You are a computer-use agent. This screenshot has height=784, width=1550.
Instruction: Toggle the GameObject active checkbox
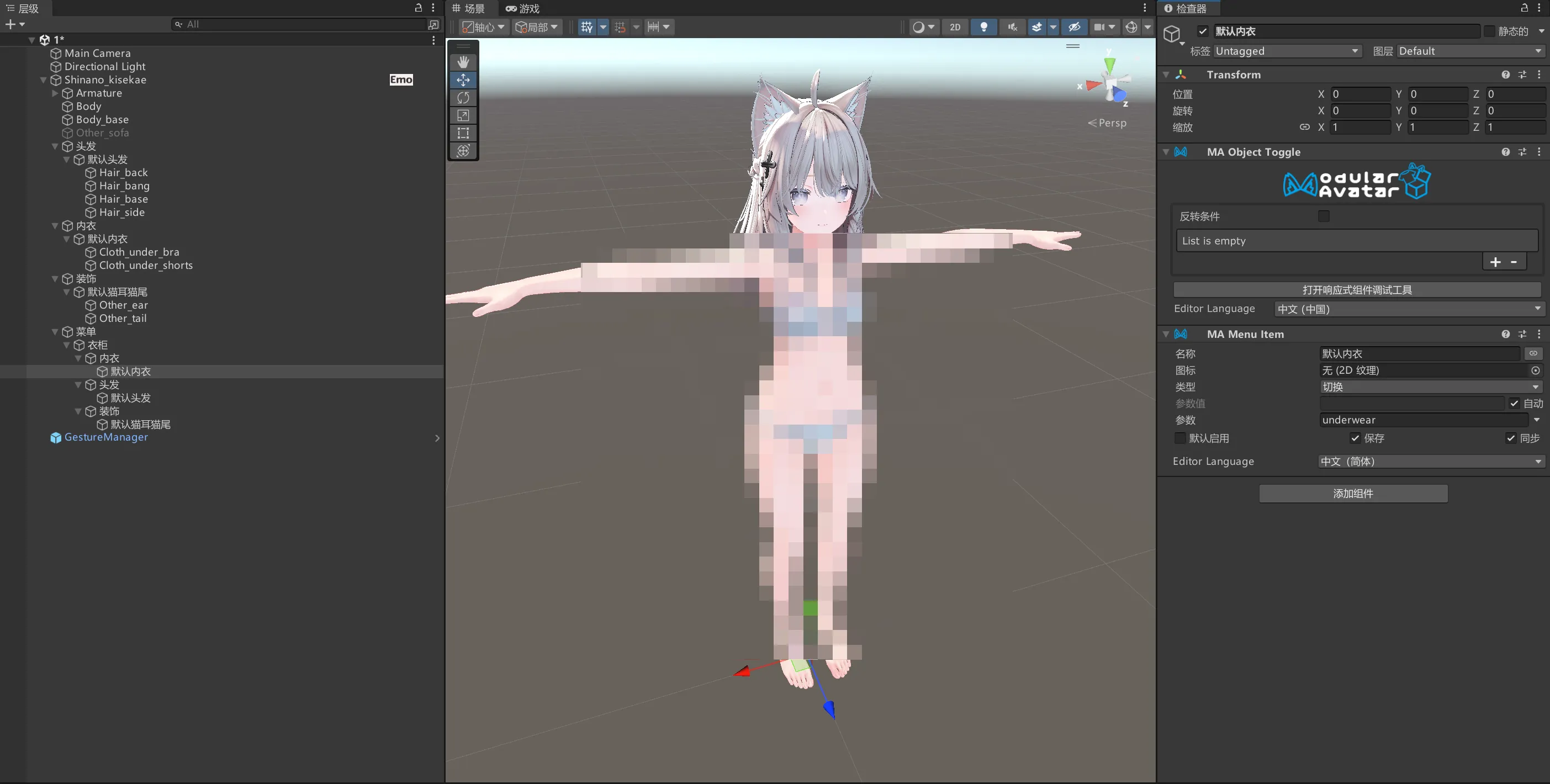tap(1203, 31)
